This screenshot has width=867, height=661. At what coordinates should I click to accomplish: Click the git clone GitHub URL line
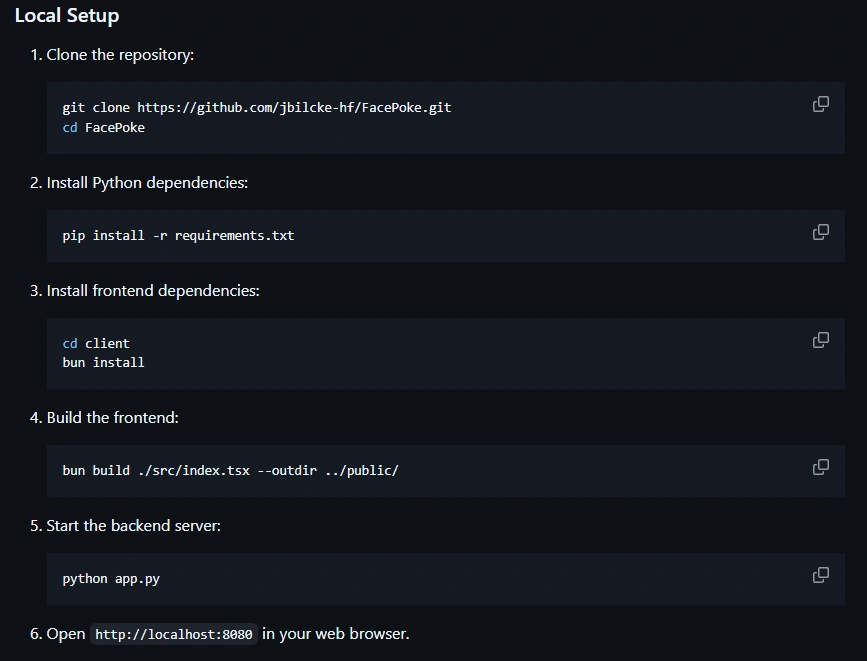point(257,107)
